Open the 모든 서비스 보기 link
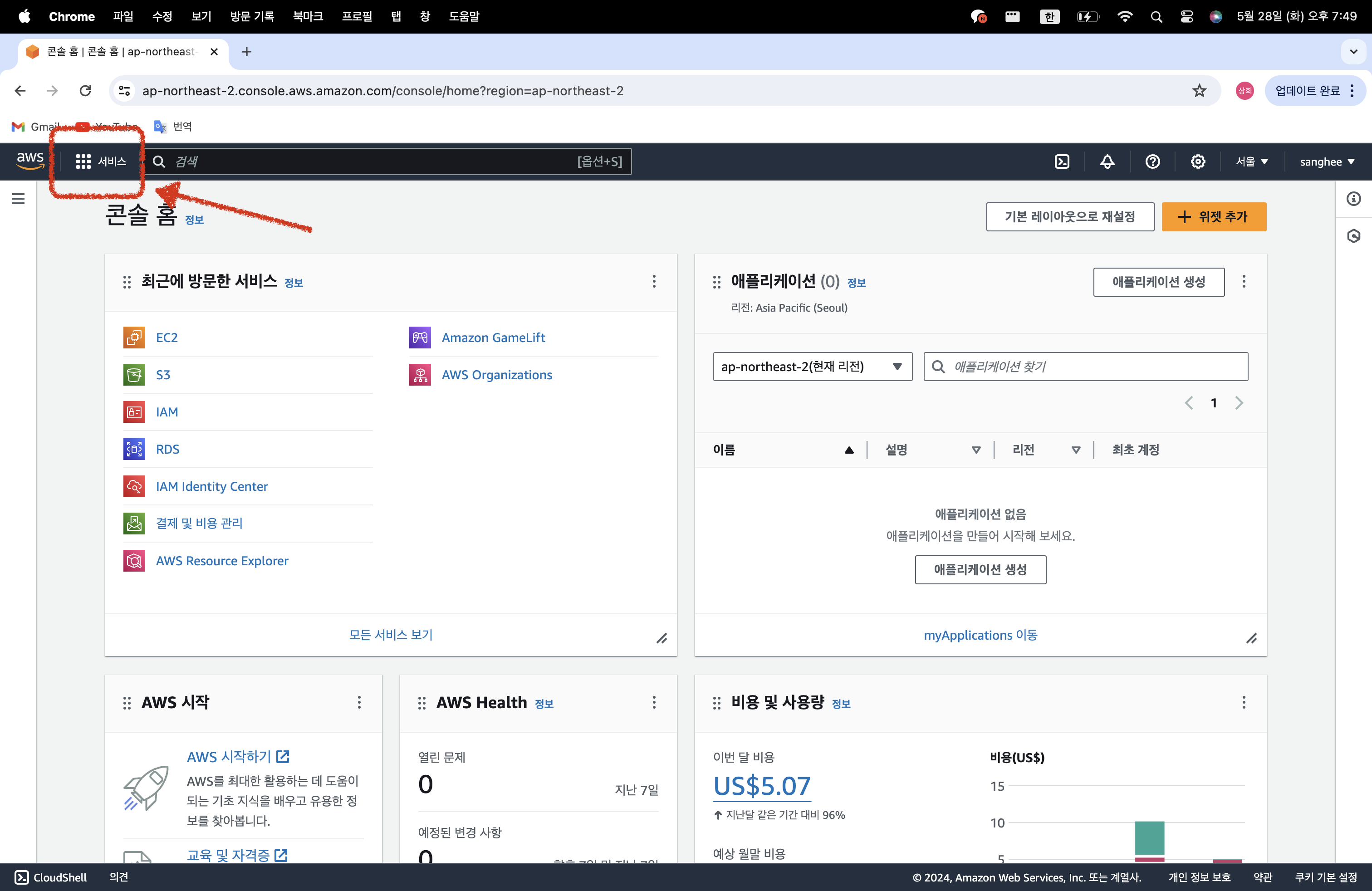The width and height of the screenshot is (1372, 891). coord(391,635)
